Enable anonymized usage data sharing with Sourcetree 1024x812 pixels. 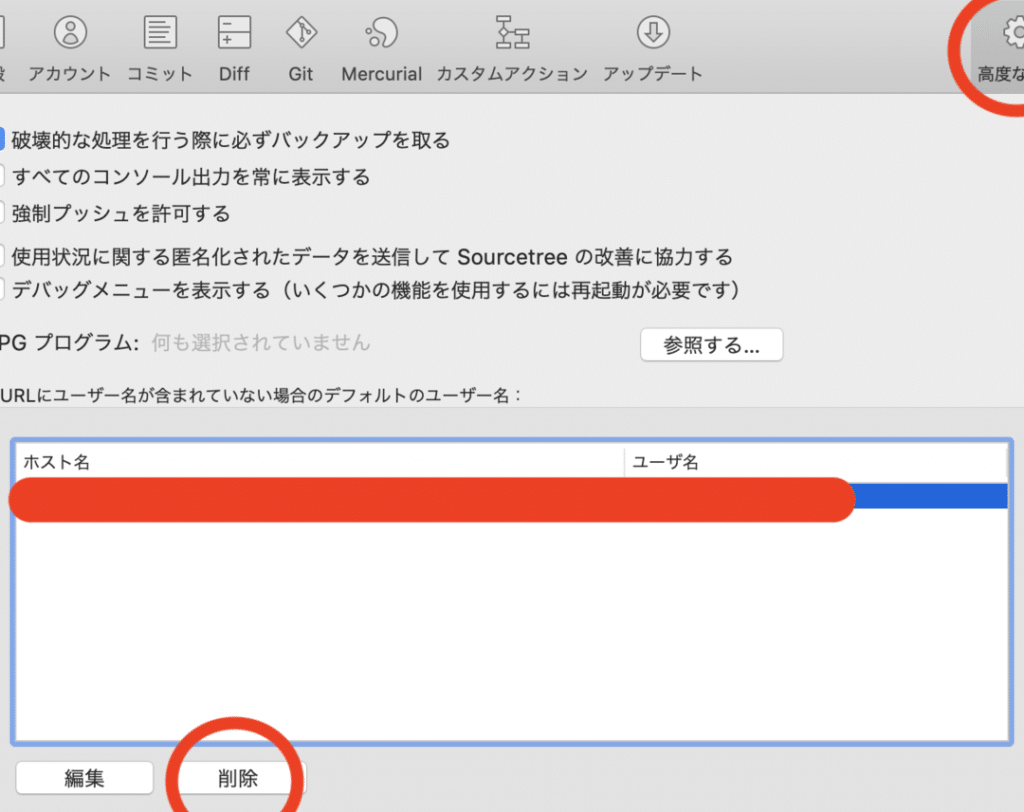[x=3, y=257]
